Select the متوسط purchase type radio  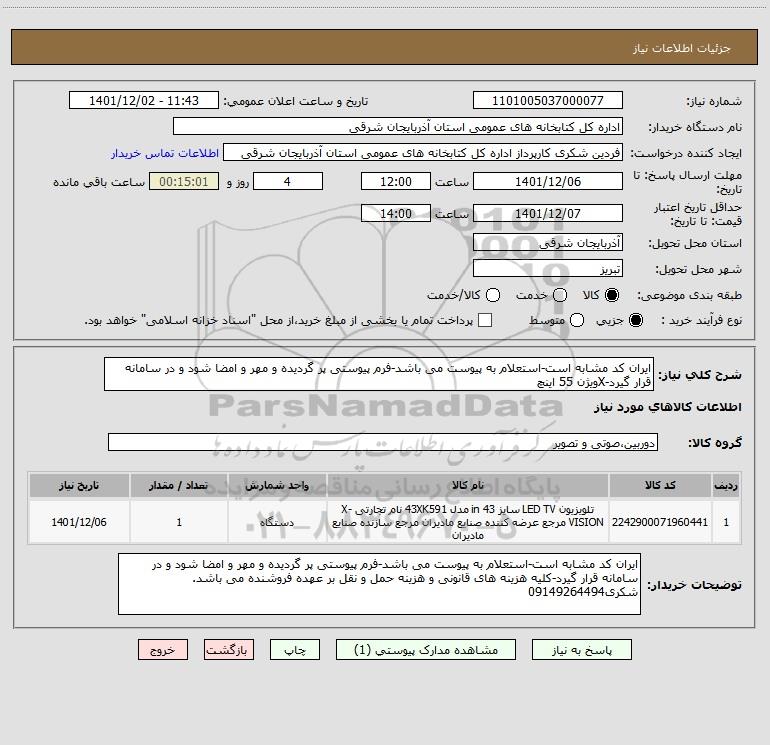click(577, 320)
